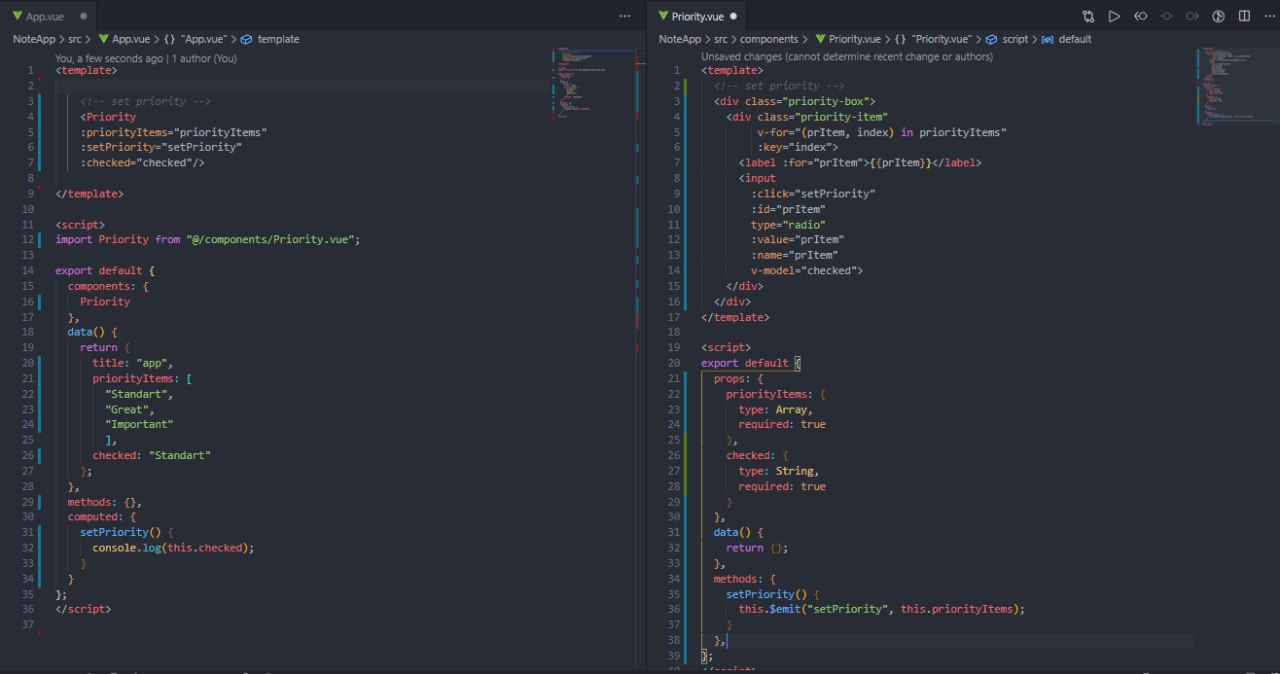Open src breadcrumb in Priority.vue editor

722,39
